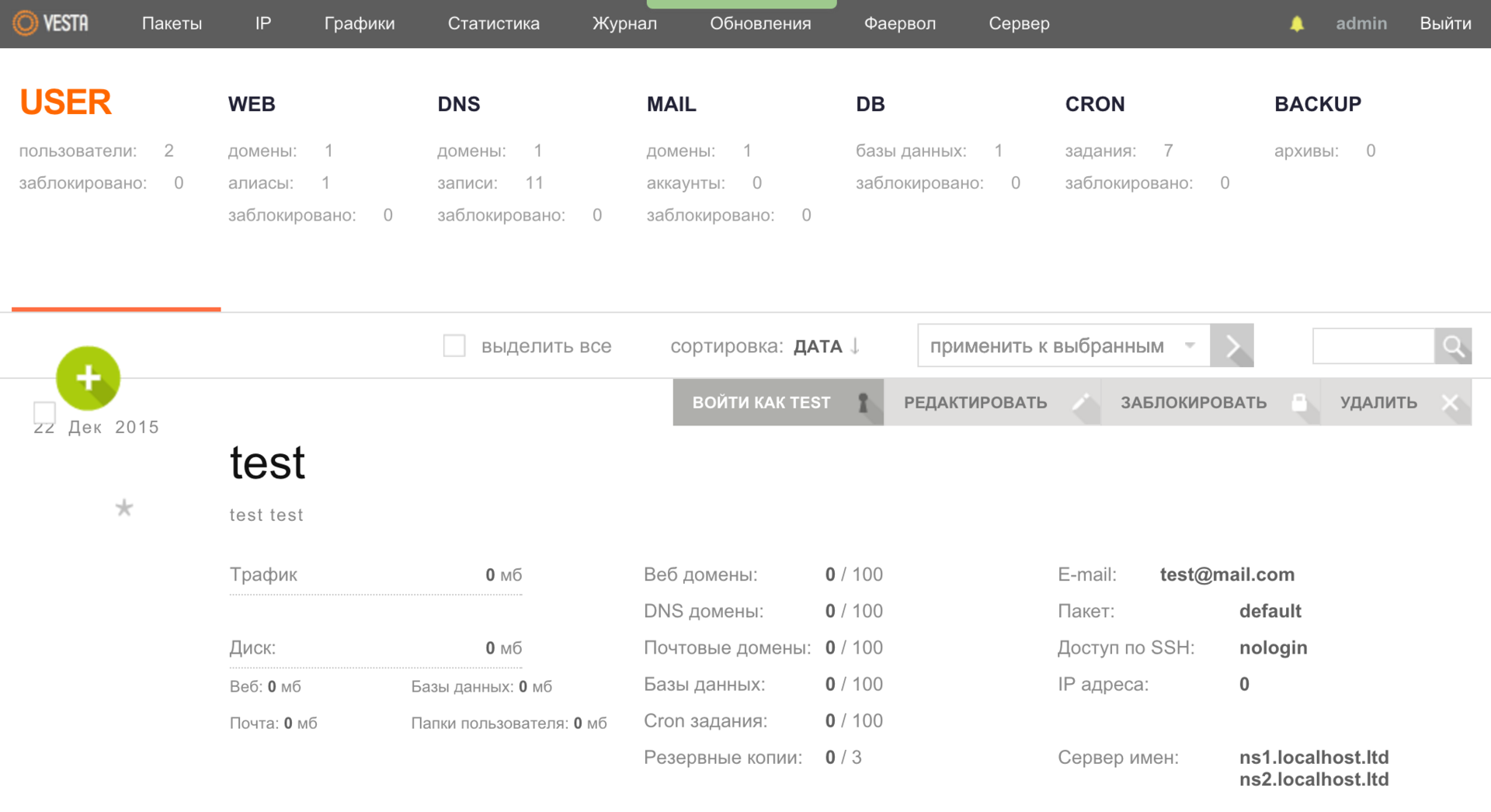1491x812 pixels.
Task: Click the apply-to-selected arrow button
Action: tap(1232, 345)
